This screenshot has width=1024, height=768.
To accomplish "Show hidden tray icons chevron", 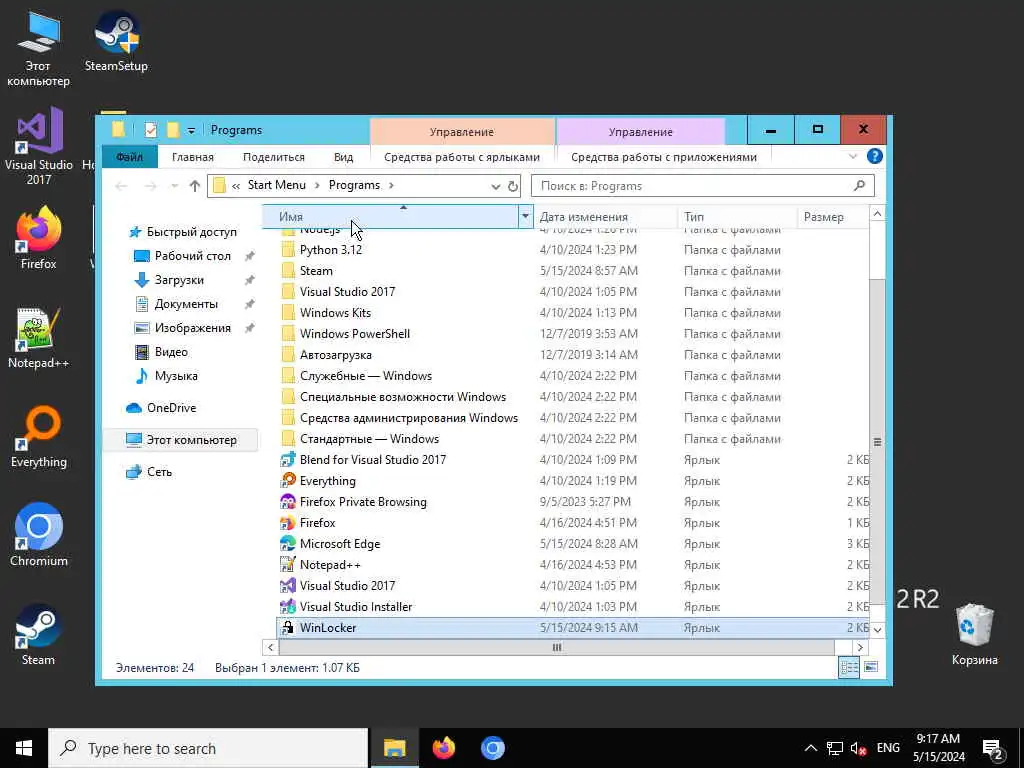I will point(810,748).
